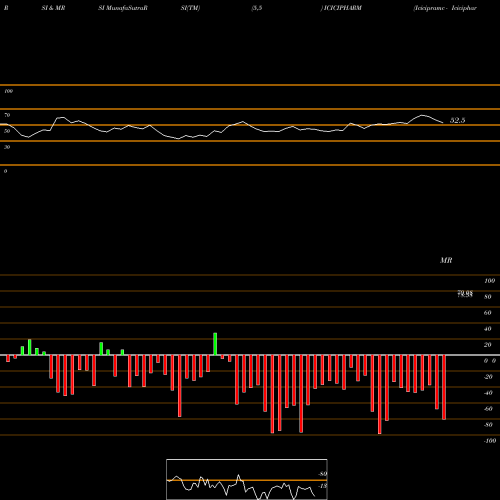The height and width of the screenshot is (500, 500).
Task: Click the 50 level label on RSI axis
Action: coord(7,131)
